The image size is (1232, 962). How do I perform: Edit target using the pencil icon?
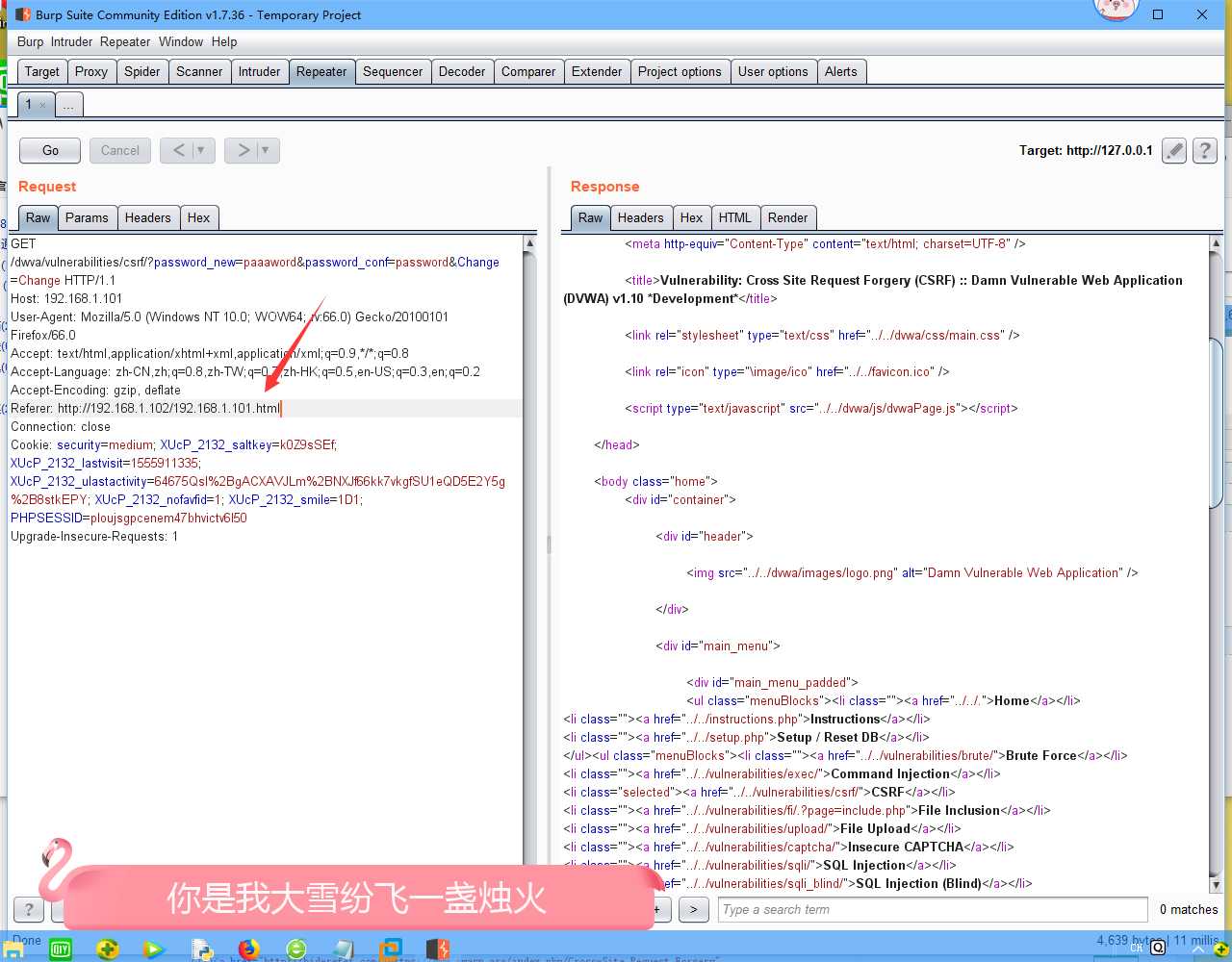(1173, 150)
